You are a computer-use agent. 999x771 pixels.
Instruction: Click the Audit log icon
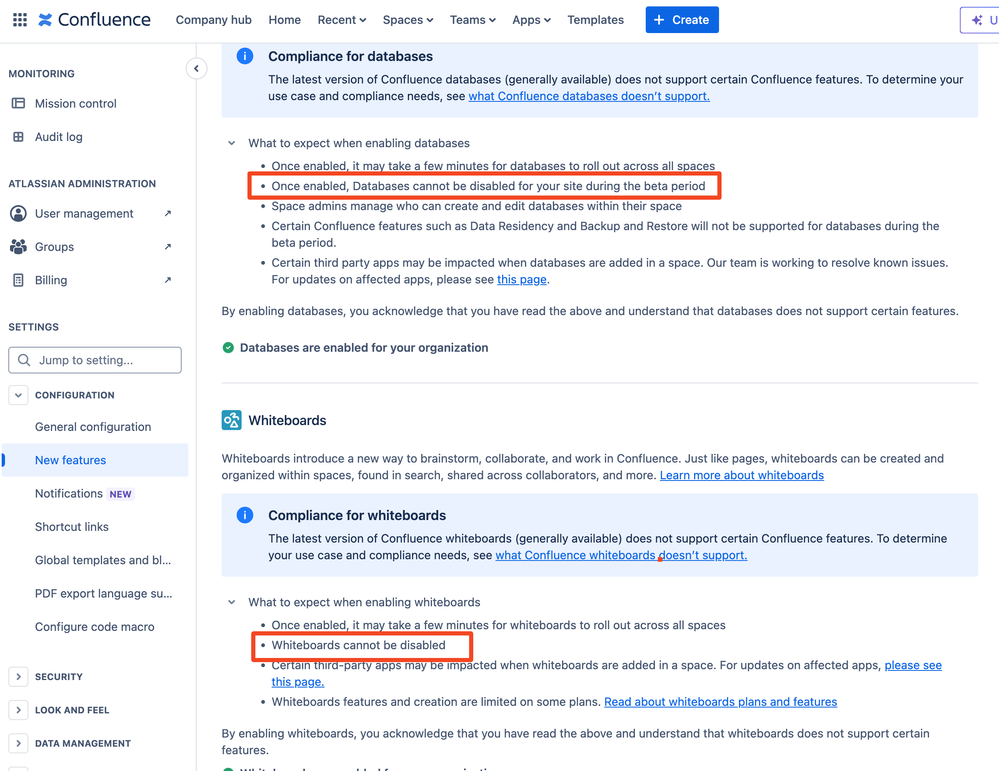click(x=18, y=136)
